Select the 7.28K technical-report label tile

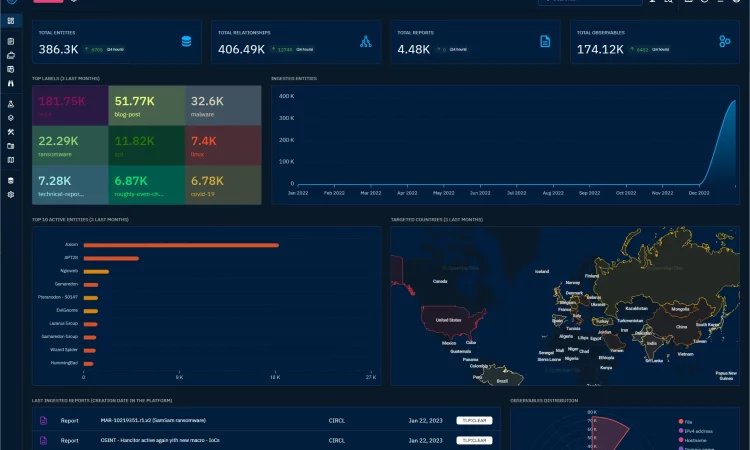(x=70, y=185)
